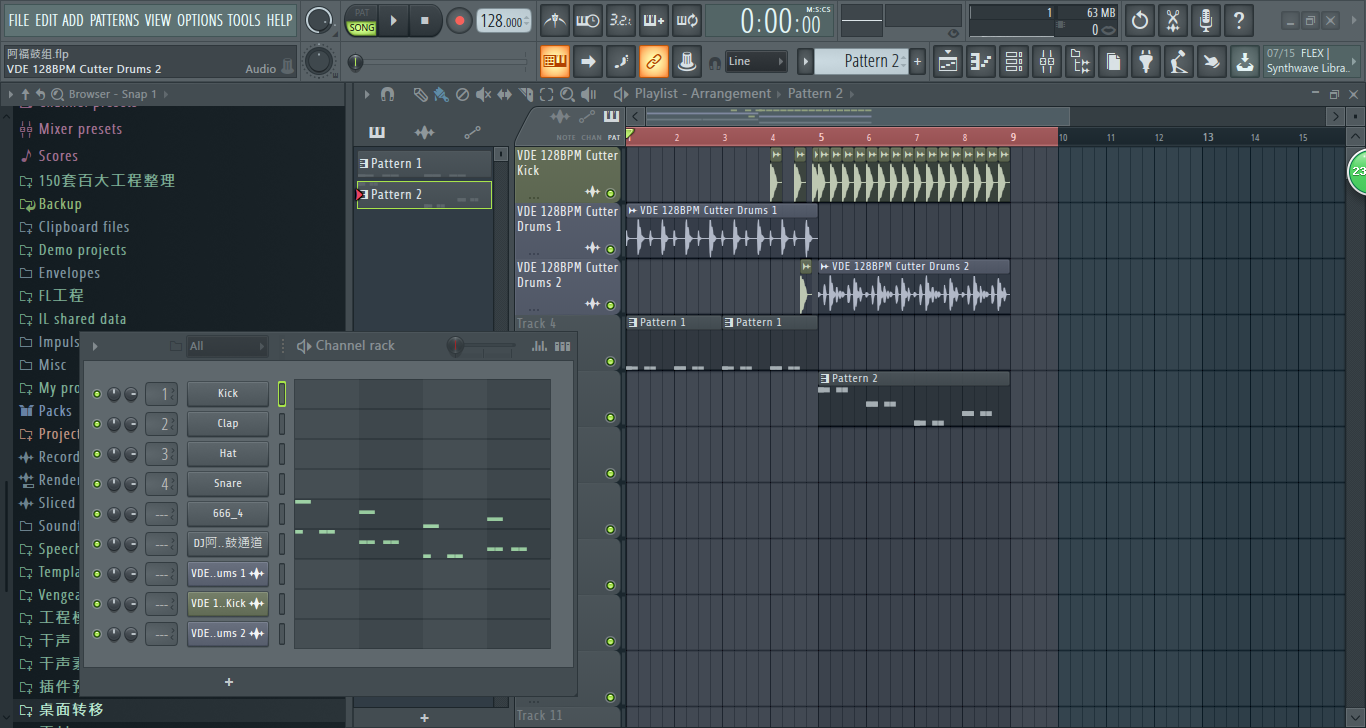Select the Paint brush tool in the playlist
Viewport: 1366px width, 728px height.
[x=441, y=94]
